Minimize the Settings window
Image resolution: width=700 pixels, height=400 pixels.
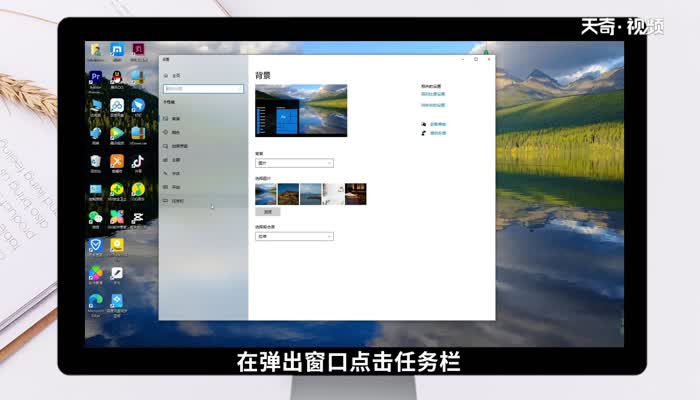click(x=463, y=59)
